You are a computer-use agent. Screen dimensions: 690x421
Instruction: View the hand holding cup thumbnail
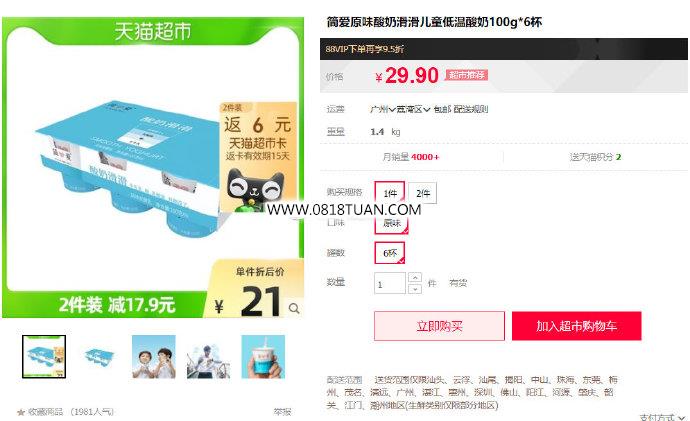tap(263, 357)
